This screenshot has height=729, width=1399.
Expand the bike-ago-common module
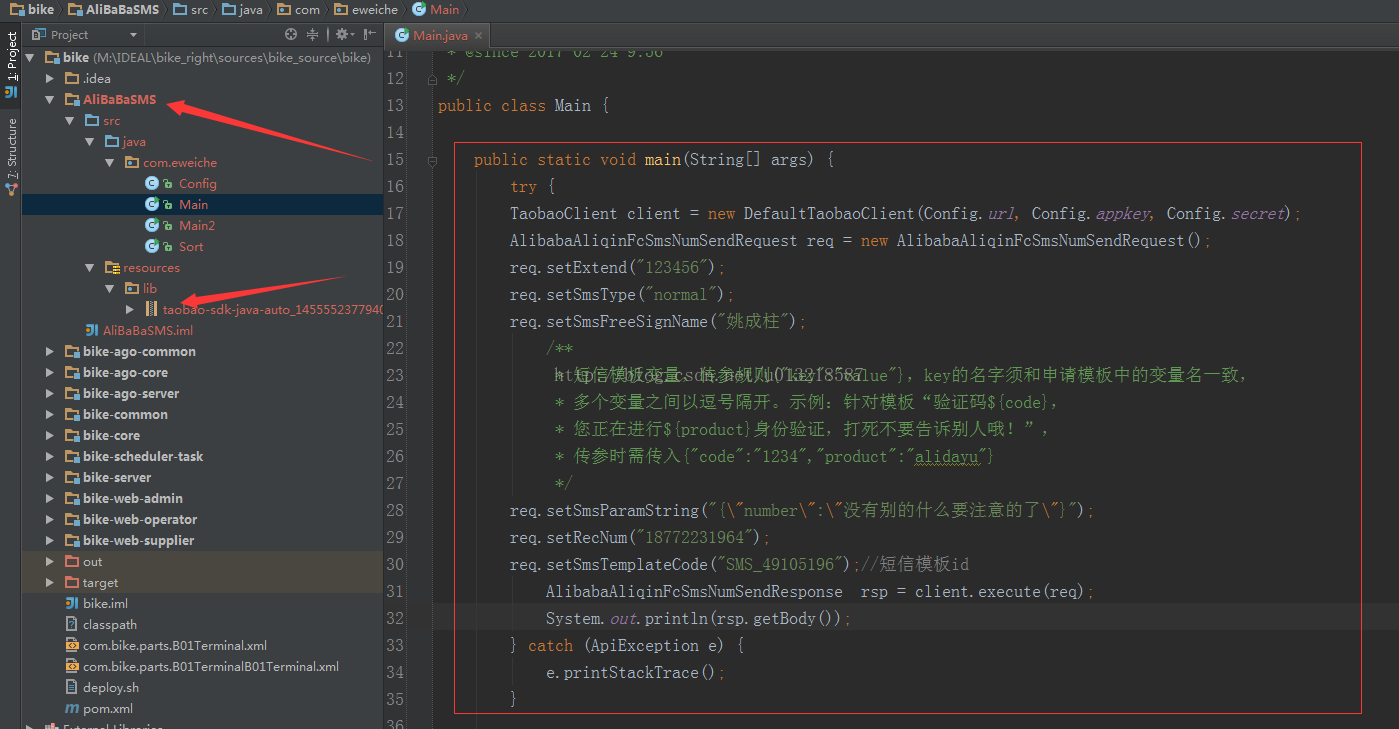coord(50,351)
